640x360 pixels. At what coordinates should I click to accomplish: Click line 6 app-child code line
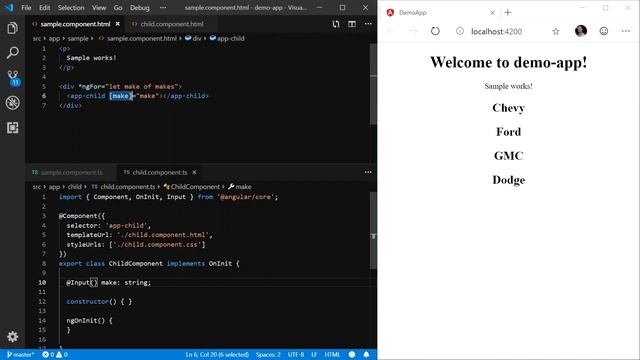(x=138, y=96)
